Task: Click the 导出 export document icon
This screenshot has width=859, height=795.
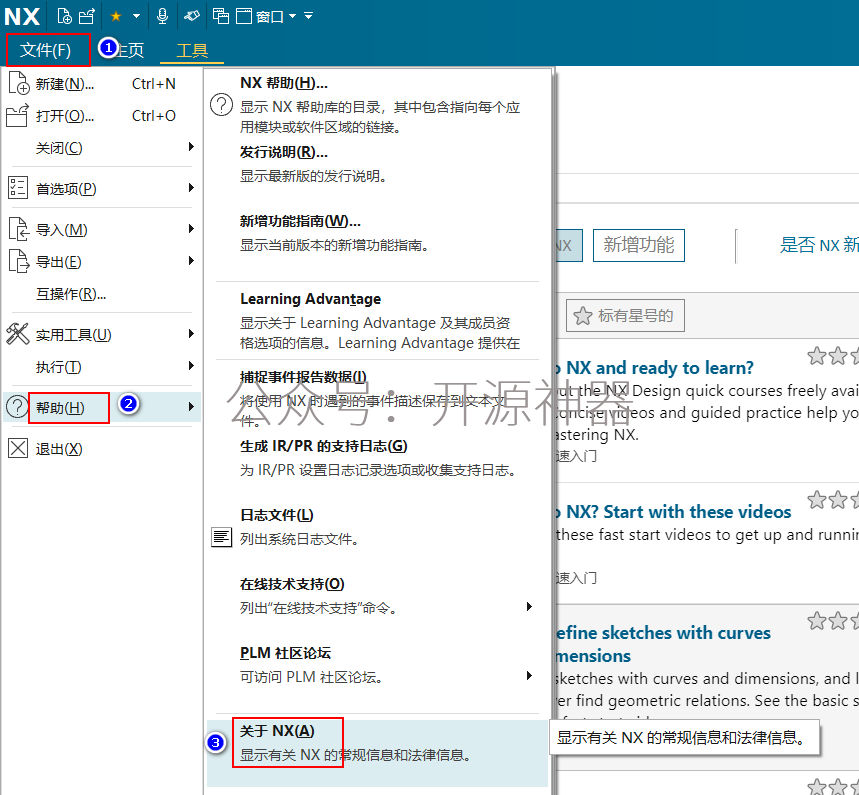Action: click(19, 261)
